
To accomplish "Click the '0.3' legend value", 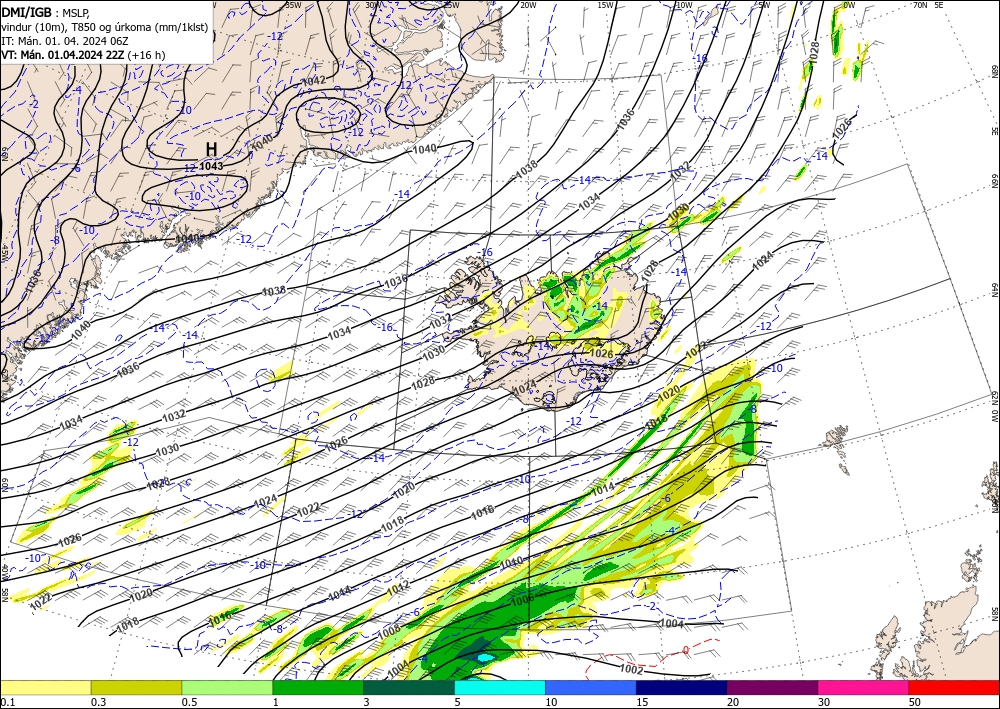I will pyautogui.click(x=98, y=702).
